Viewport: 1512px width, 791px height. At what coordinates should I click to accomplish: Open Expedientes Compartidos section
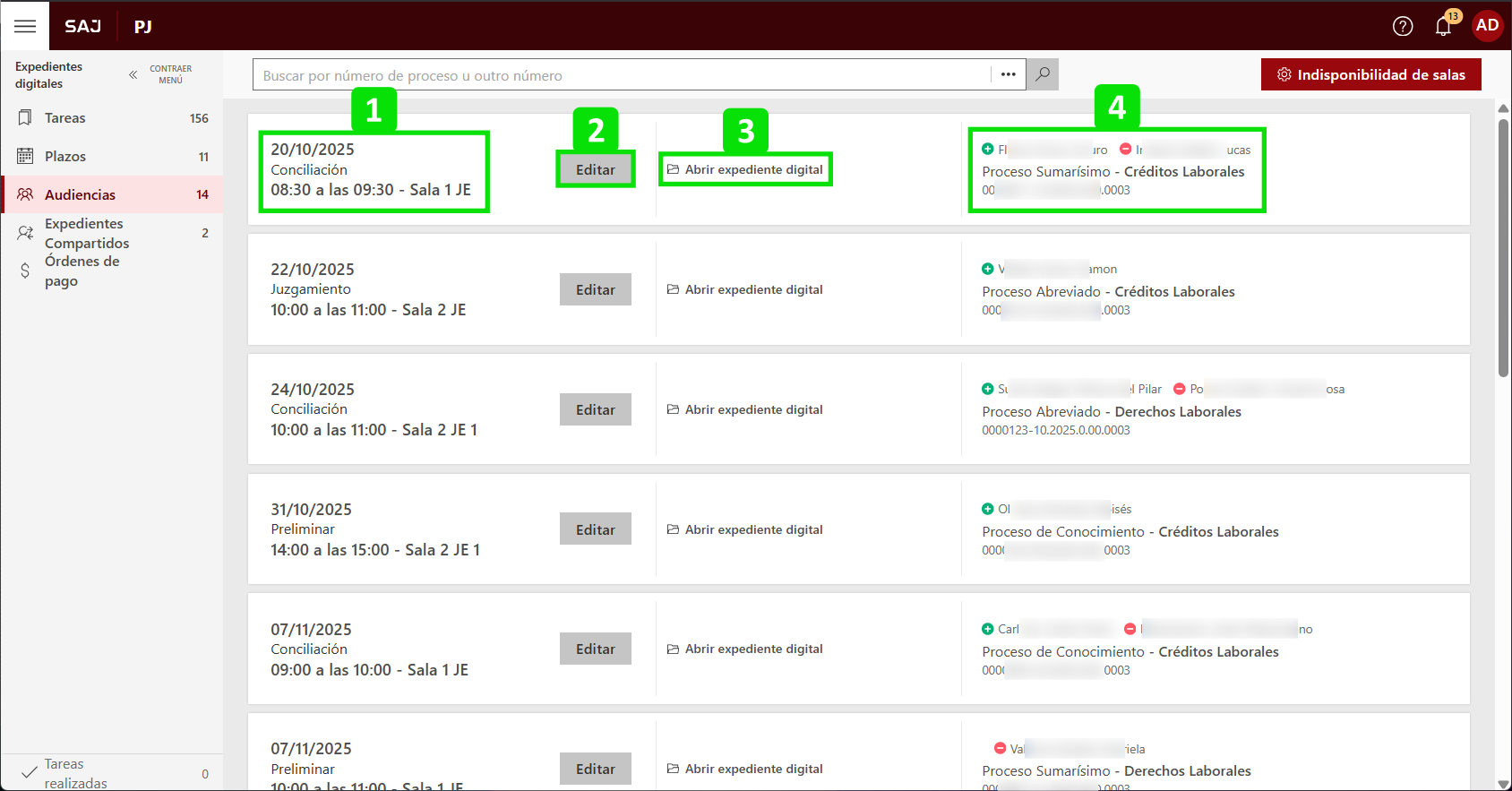coord(86,233)
